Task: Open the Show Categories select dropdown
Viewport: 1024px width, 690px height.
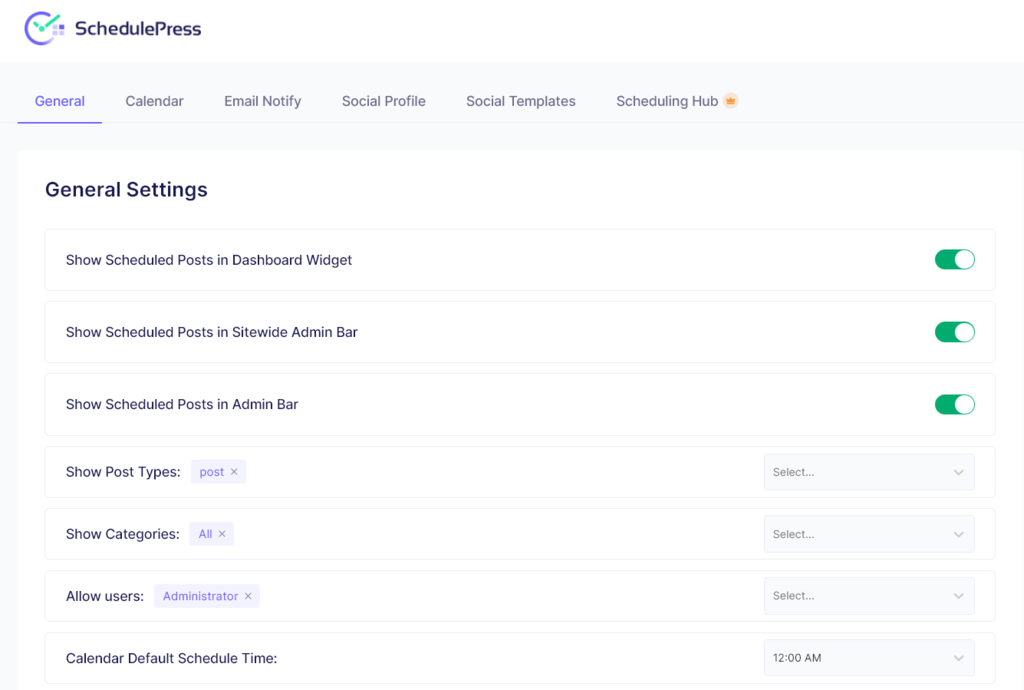Action: (868, 533)
